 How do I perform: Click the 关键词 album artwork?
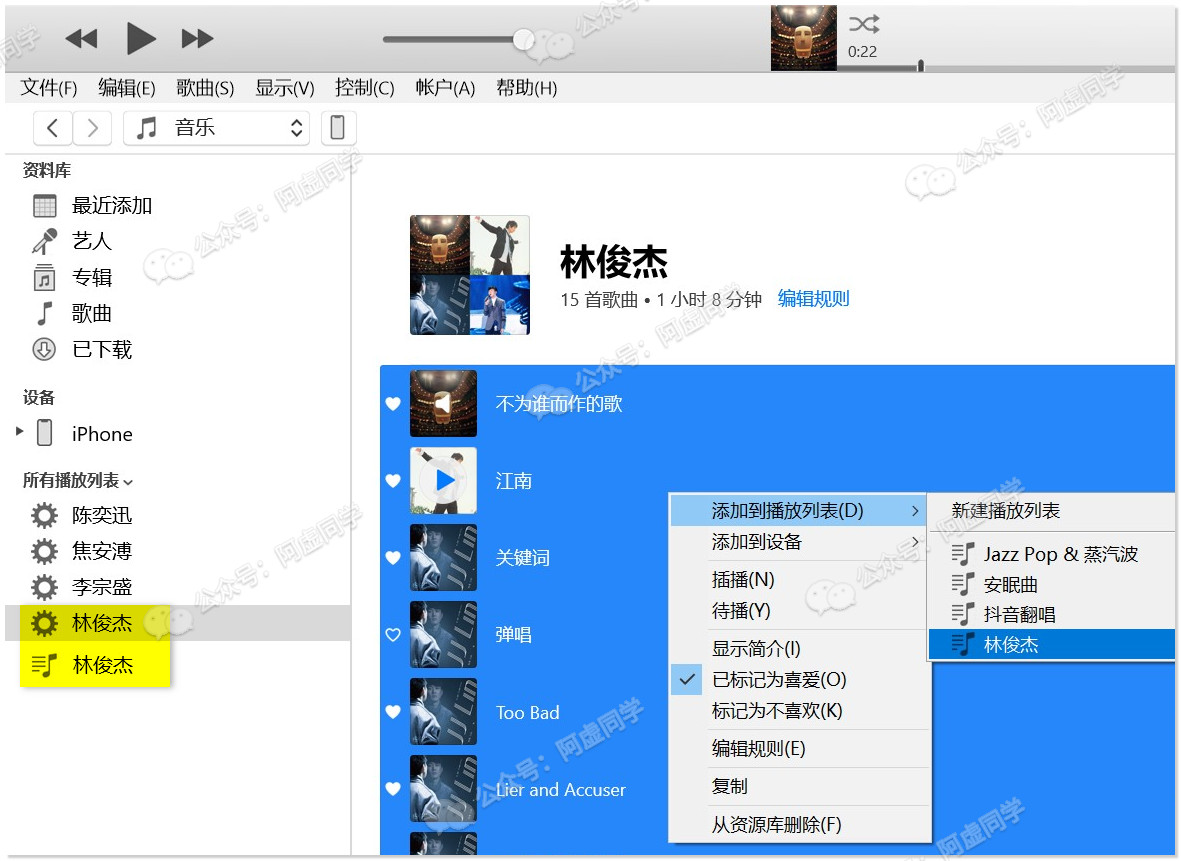pyautogui.click(x=444, y=557)
